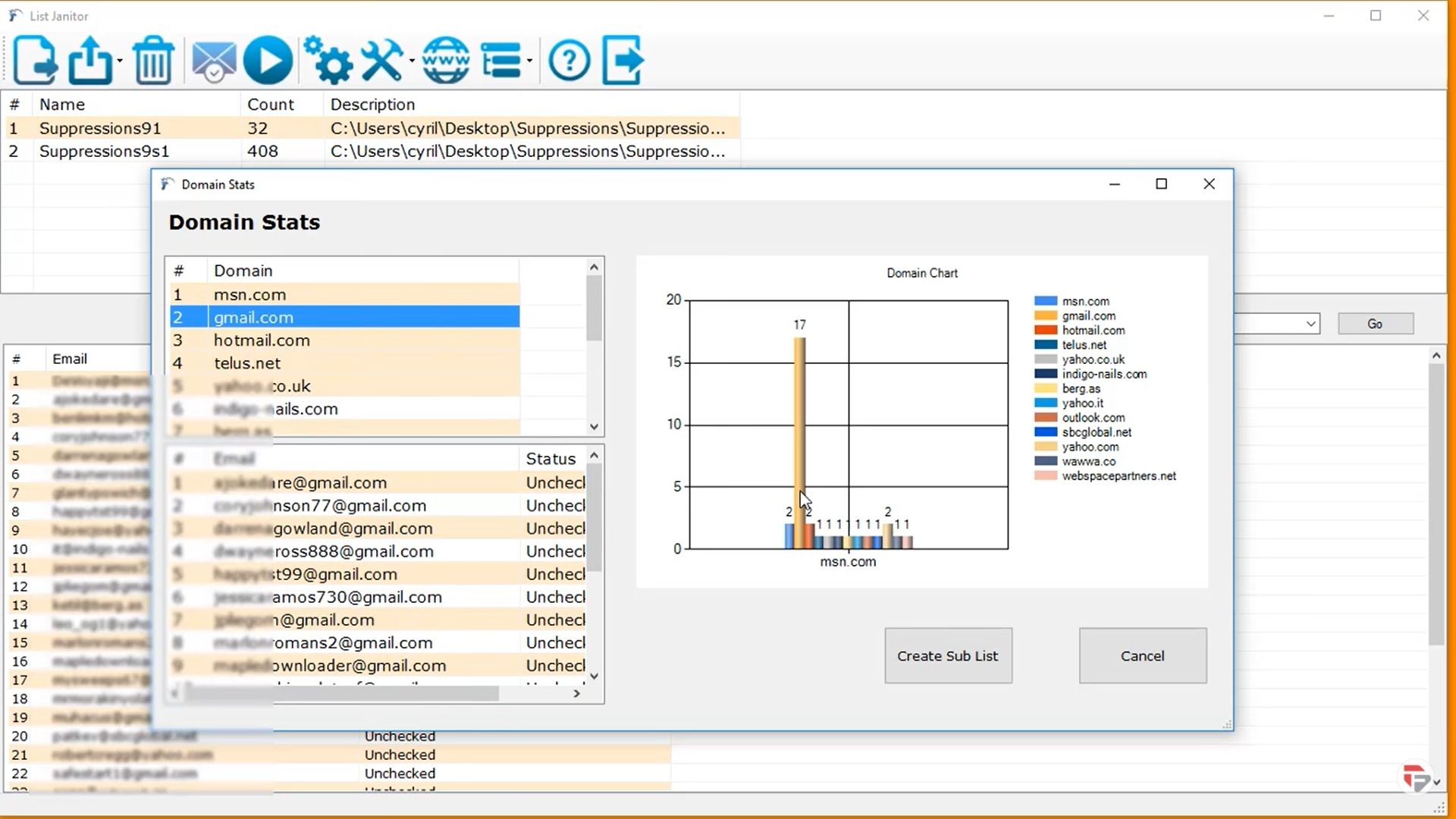The height and width of the screenshot is (819, 1456).
Task: Click the gmail.com orange legend swatch
Action: [x=1045, y=316]
